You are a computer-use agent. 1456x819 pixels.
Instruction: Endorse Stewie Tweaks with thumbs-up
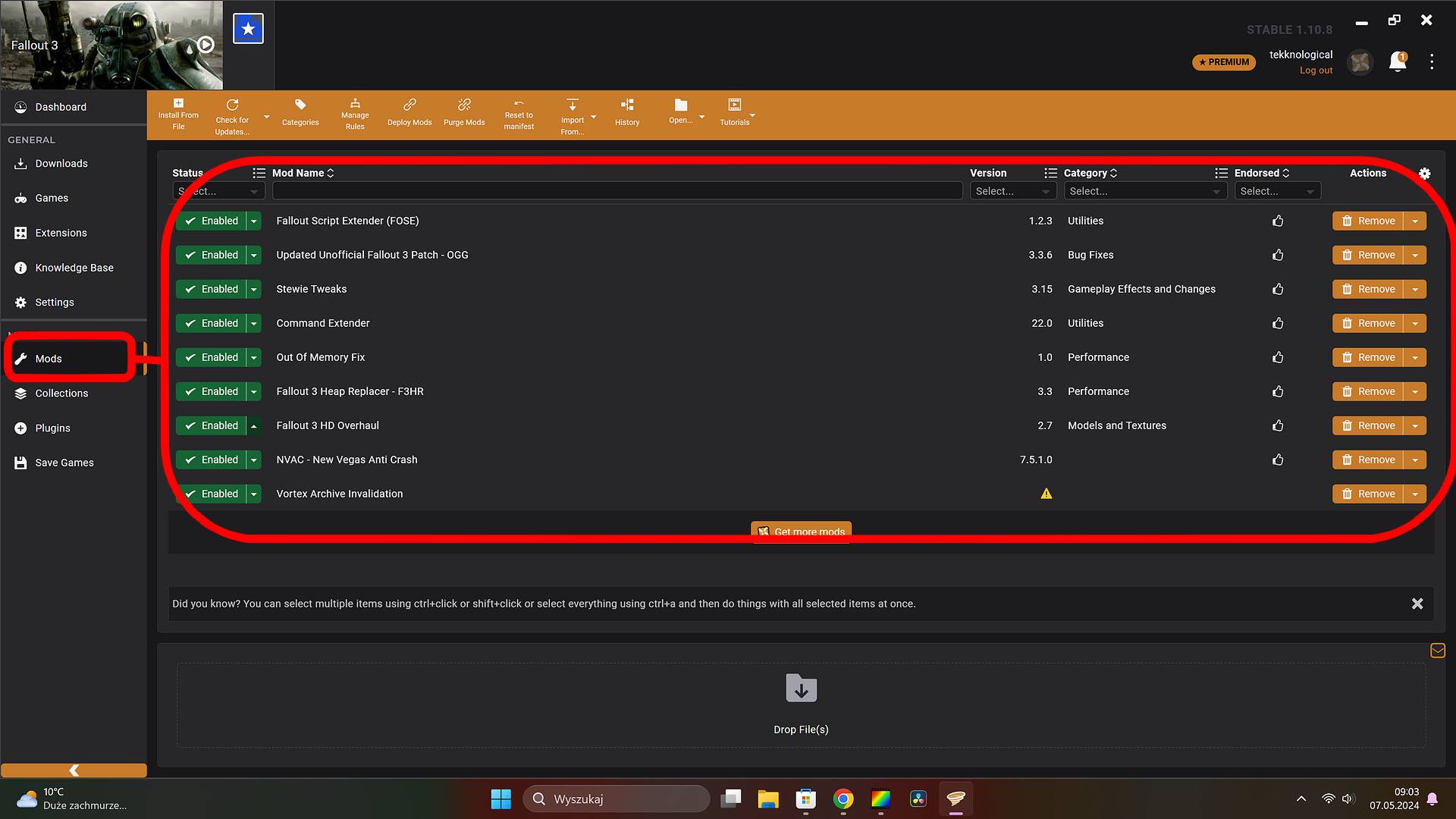1278,289
